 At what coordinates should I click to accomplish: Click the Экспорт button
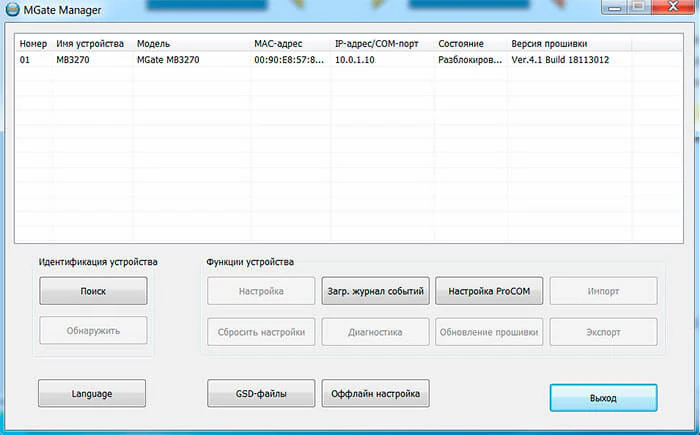604,332
